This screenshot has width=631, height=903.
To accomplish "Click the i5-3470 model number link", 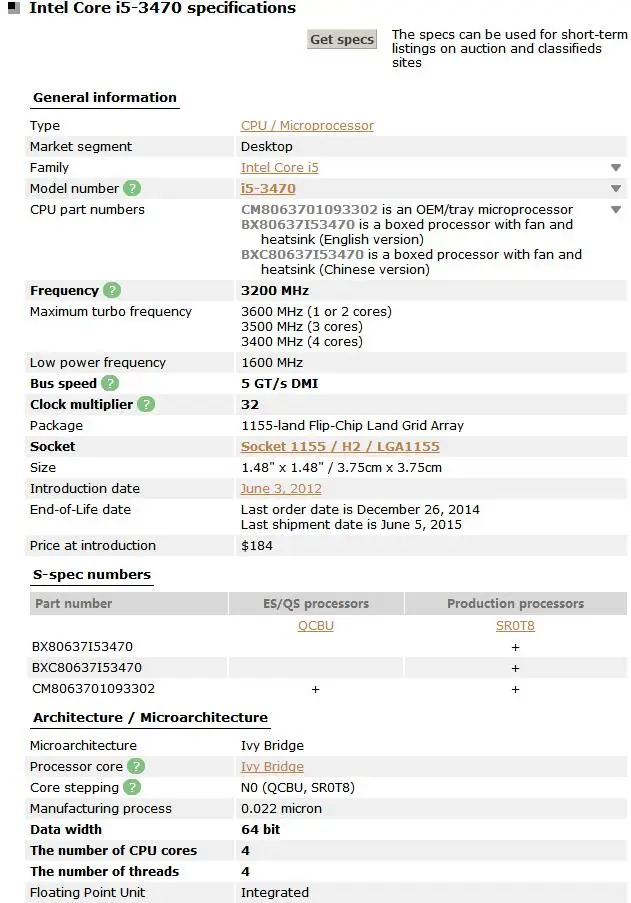I will [x=268, y=188].
